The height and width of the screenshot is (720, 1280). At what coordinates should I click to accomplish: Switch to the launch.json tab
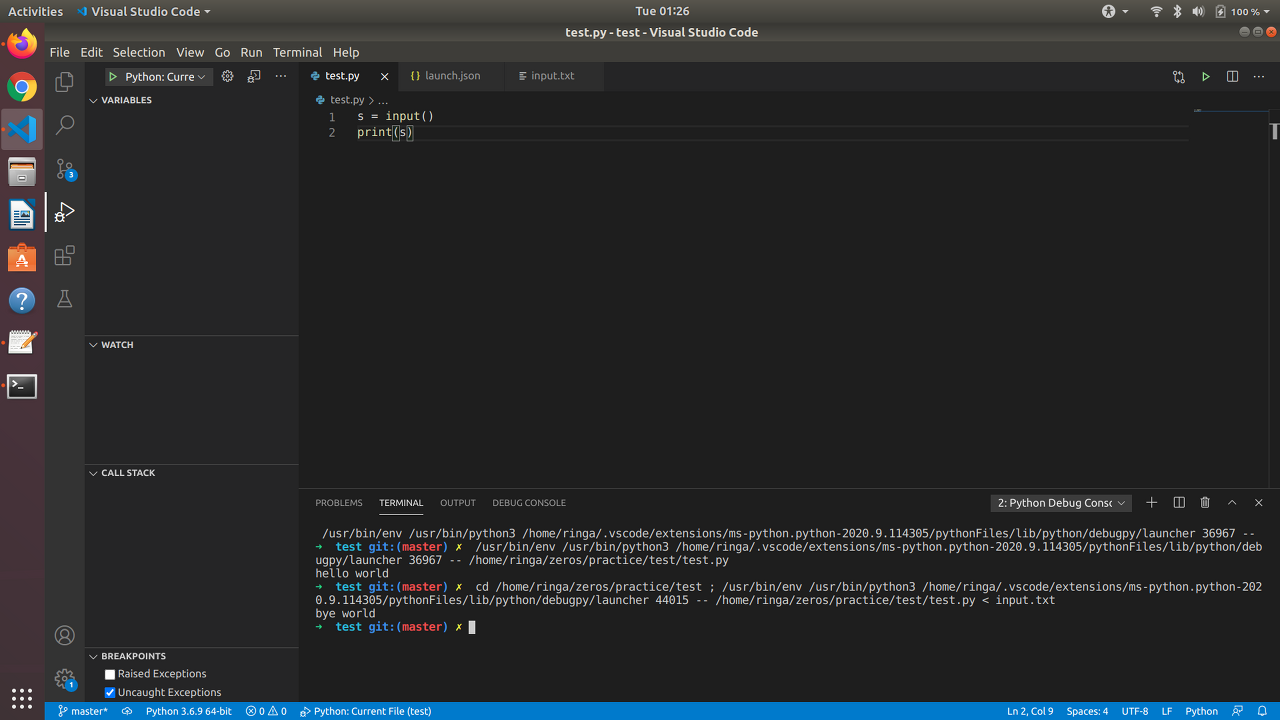coord(452,76)
